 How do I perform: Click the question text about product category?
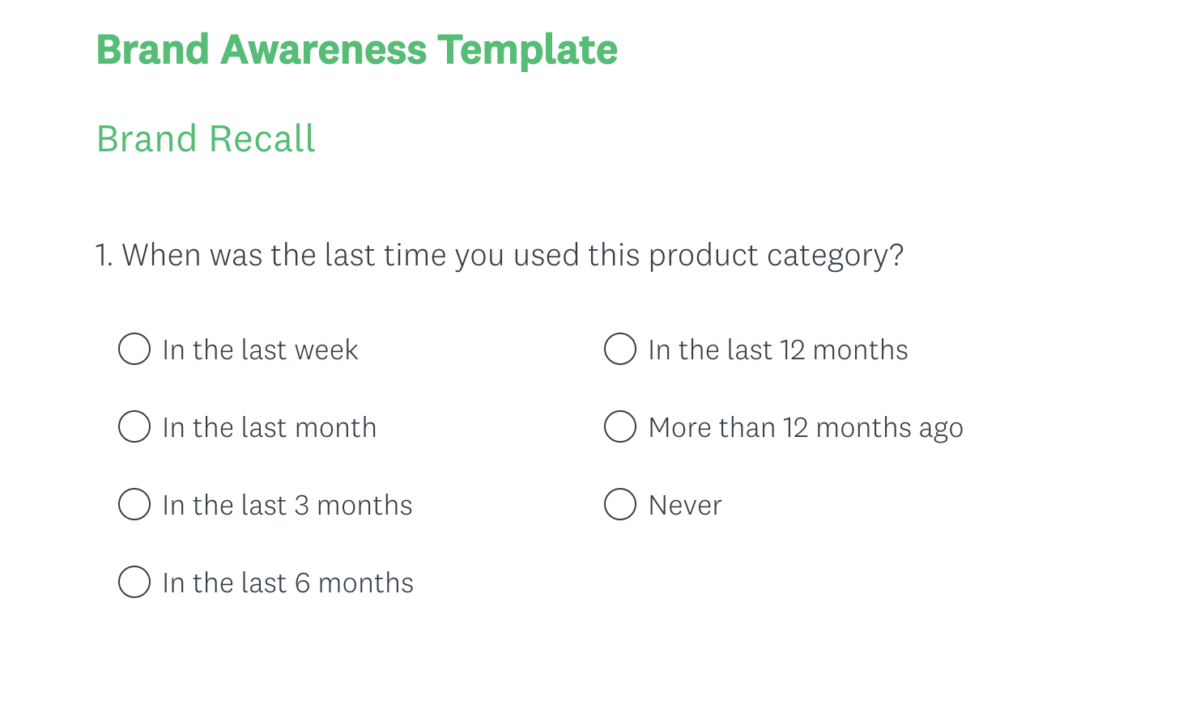click(513, 256)
